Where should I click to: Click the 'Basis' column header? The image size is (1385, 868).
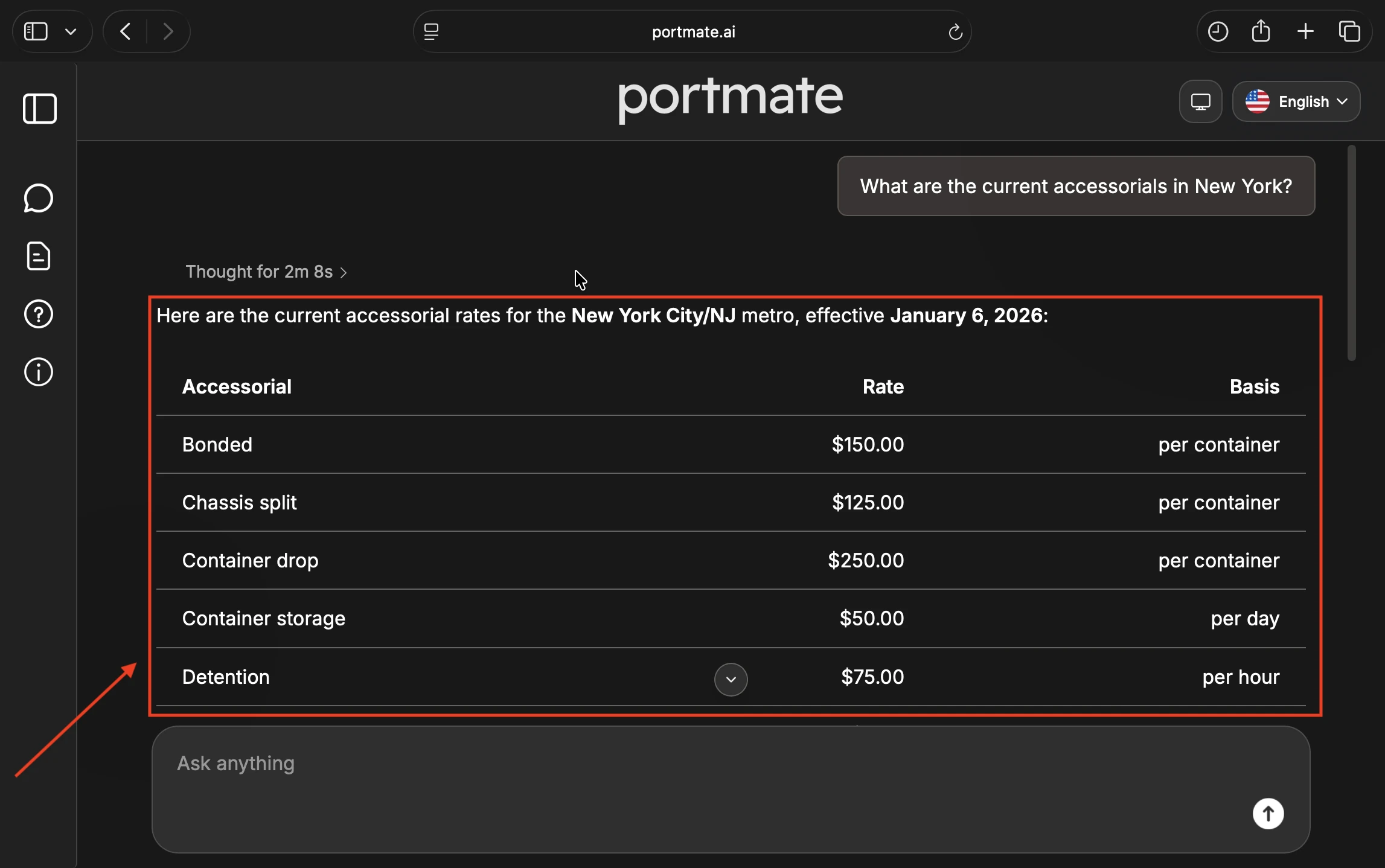[1255, 386]
